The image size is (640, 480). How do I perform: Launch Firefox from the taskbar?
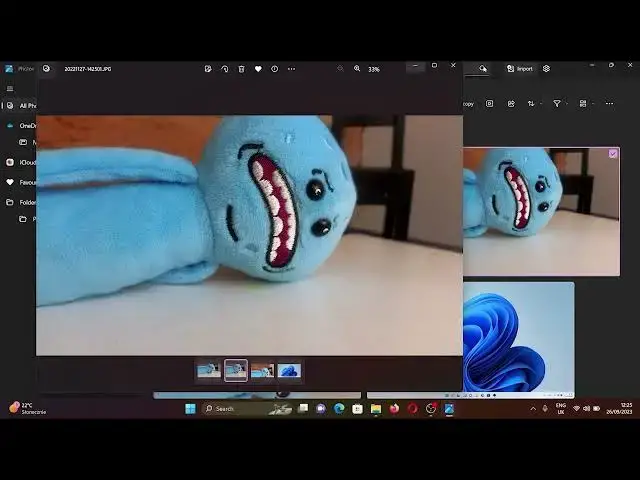[x=394, y=408]
